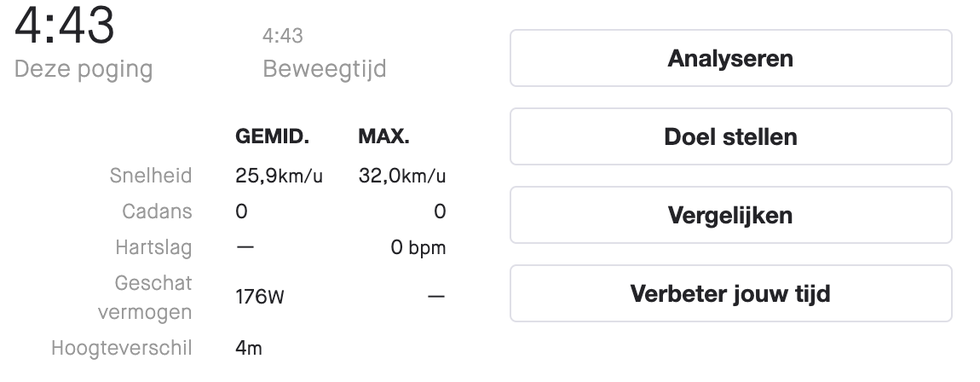Screen dimensions: 980x382
Task: Click Verbeter jouw tijd button
Action: click(731, 293)
